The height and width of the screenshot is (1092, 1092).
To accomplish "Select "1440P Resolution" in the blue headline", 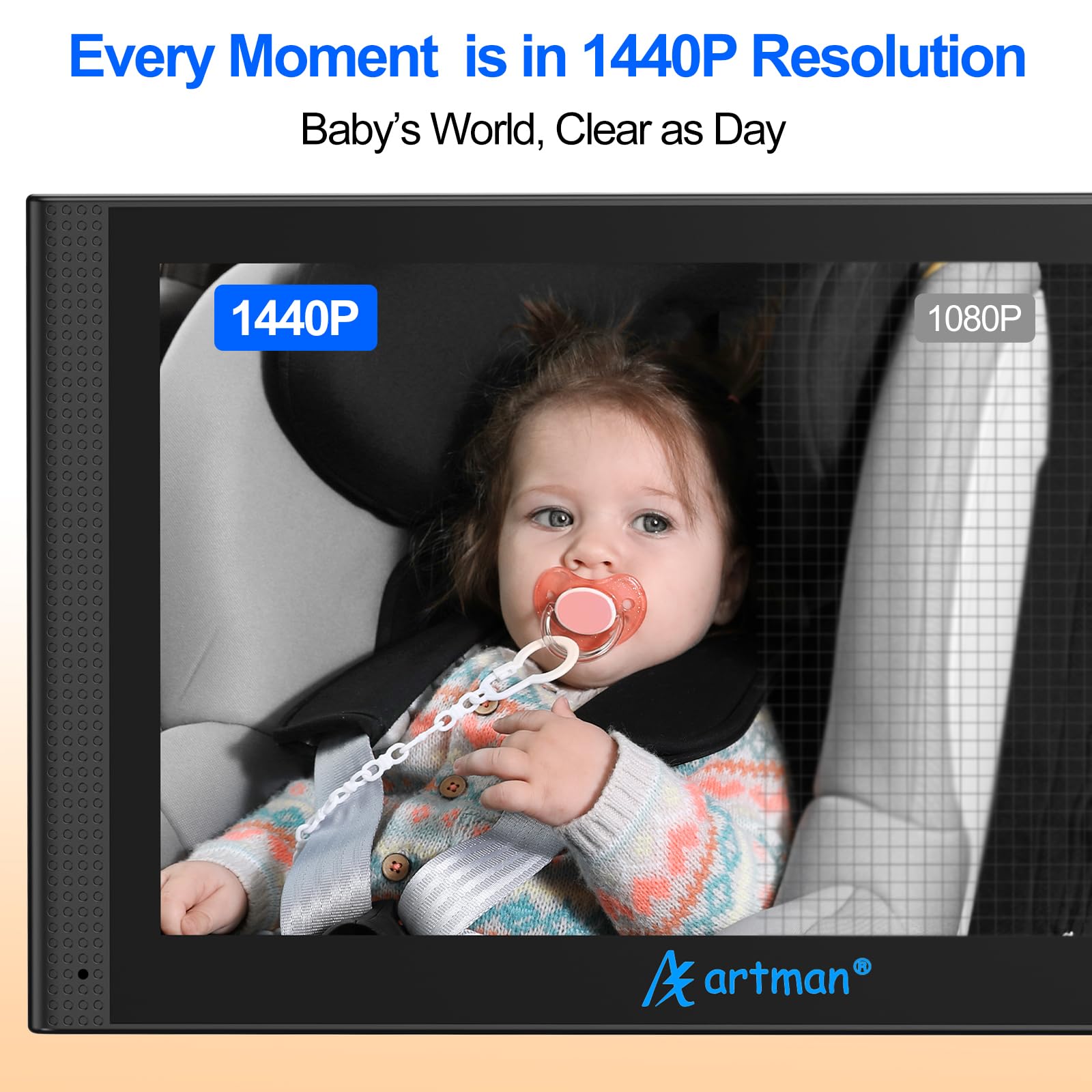I will pos(804,57).
